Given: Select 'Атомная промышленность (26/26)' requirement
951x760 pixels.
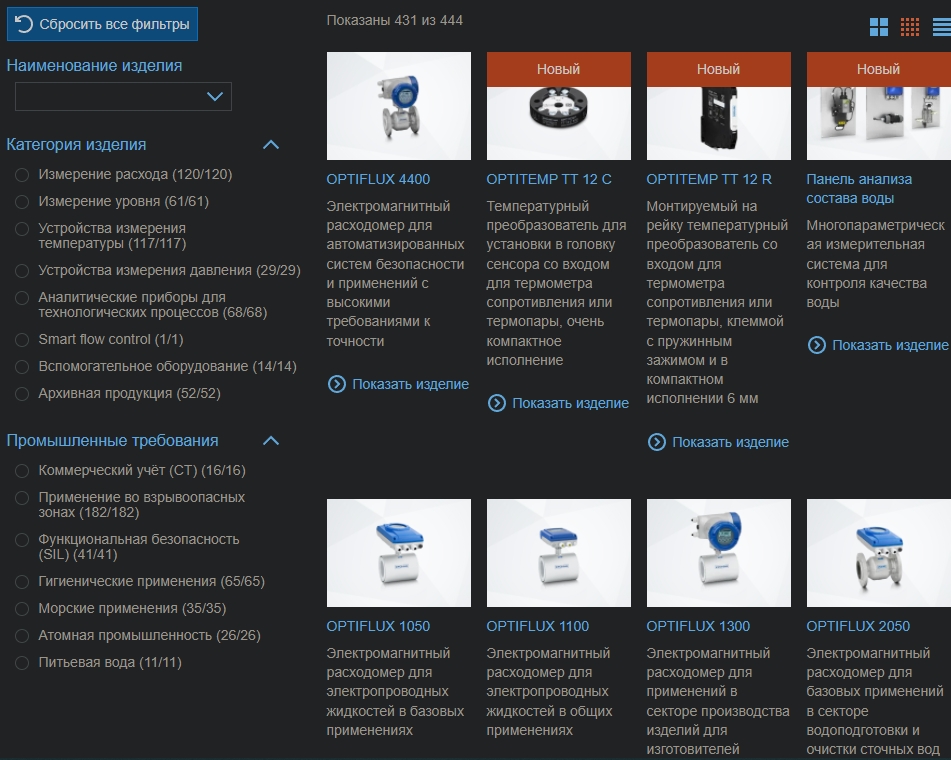Looking at the screenshot, I should 22,636.
